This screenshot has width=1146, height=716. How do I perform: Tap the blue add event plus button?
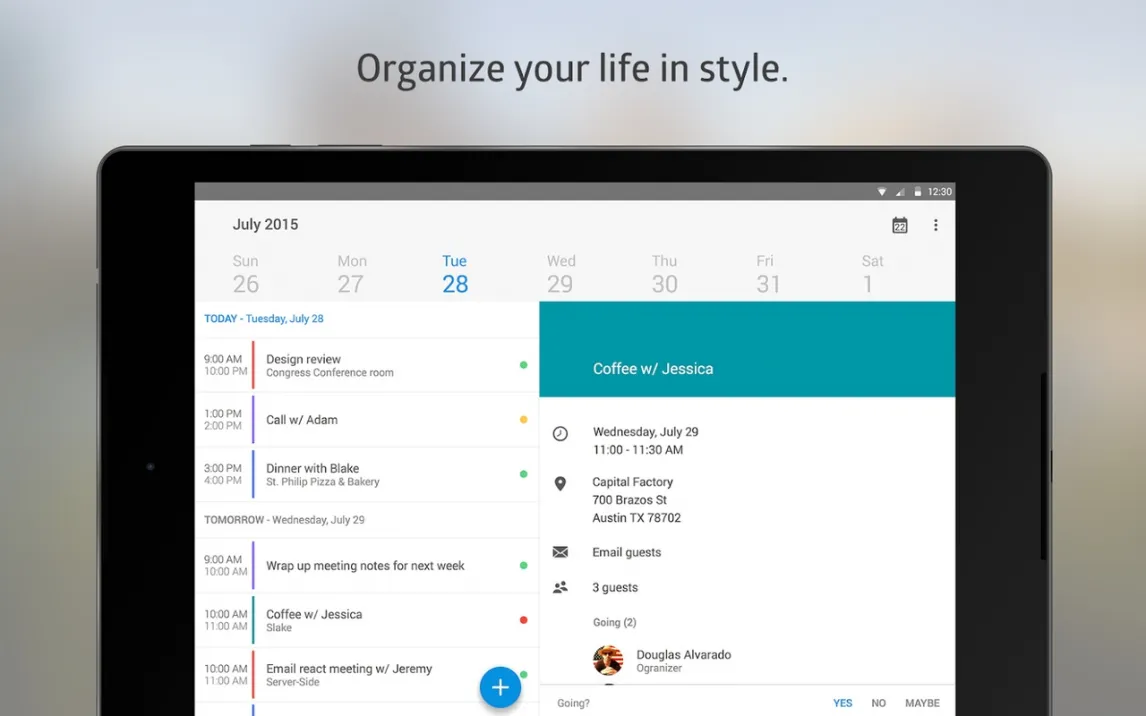point(500,688)
